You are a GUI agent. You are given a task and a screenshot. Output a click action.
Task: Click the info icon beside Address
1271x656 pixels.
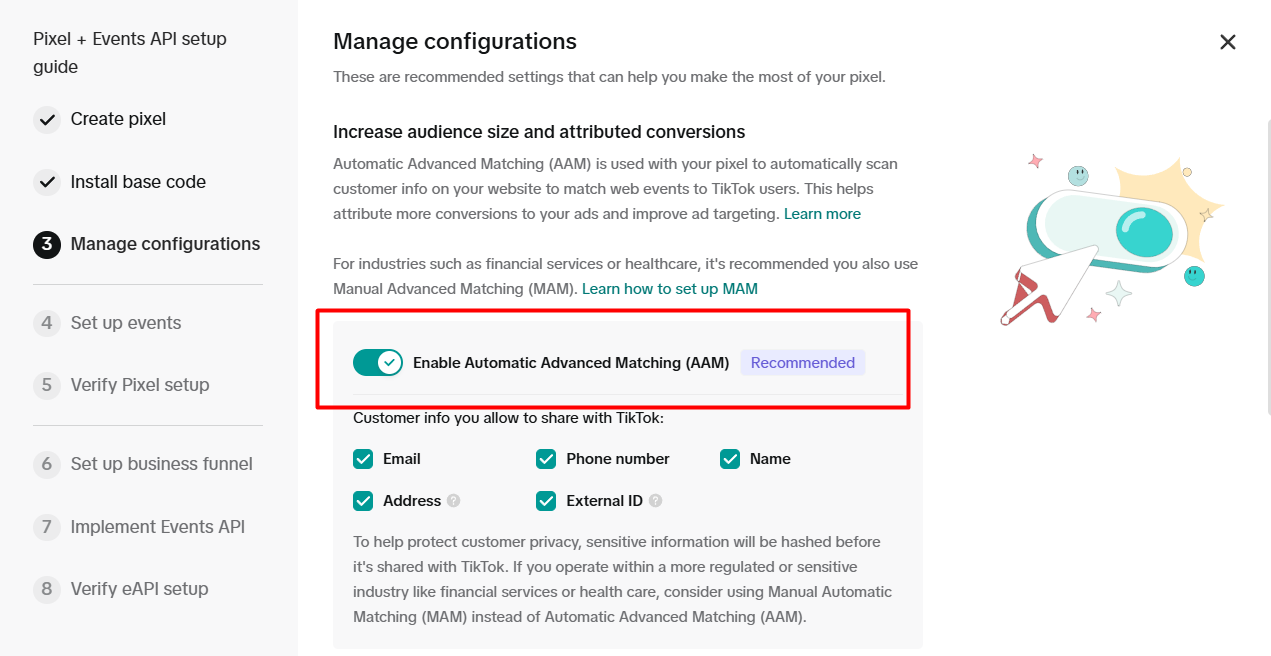[454, 501]
